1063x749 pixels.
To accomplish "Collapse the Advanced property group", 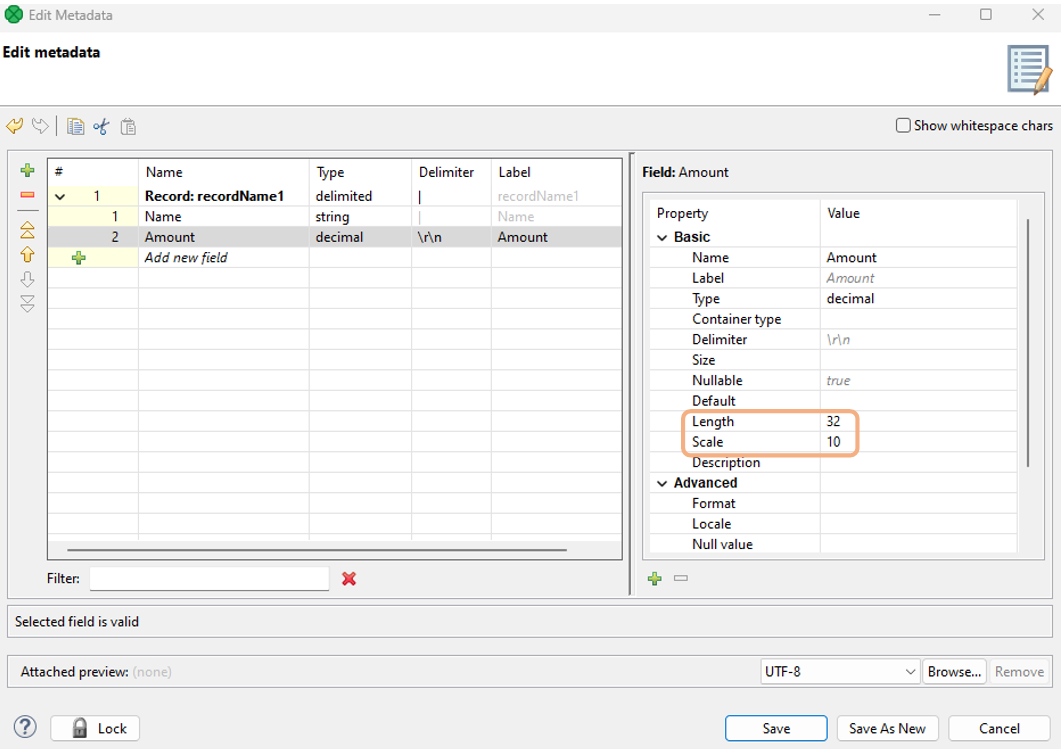I will [x=662, y=483].
